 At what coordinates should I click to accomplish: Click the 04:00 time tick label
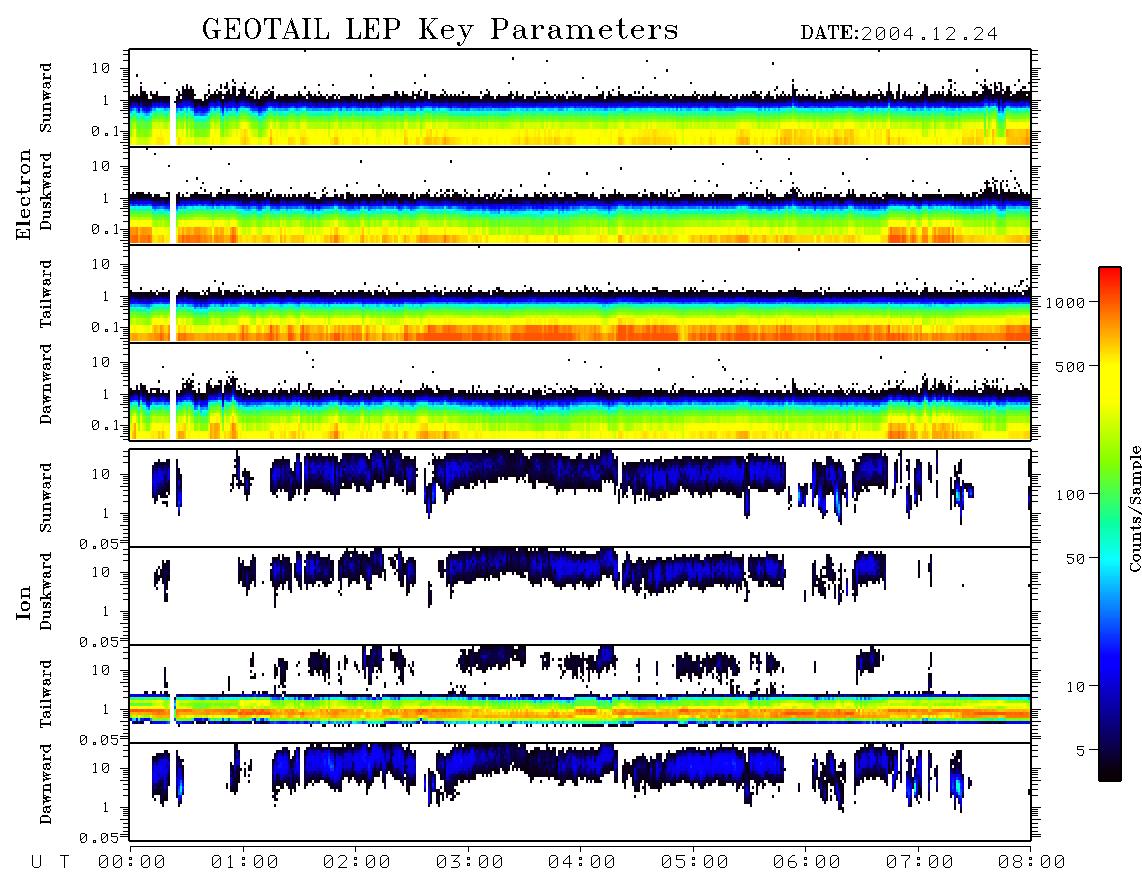click(x=581, y=862)
